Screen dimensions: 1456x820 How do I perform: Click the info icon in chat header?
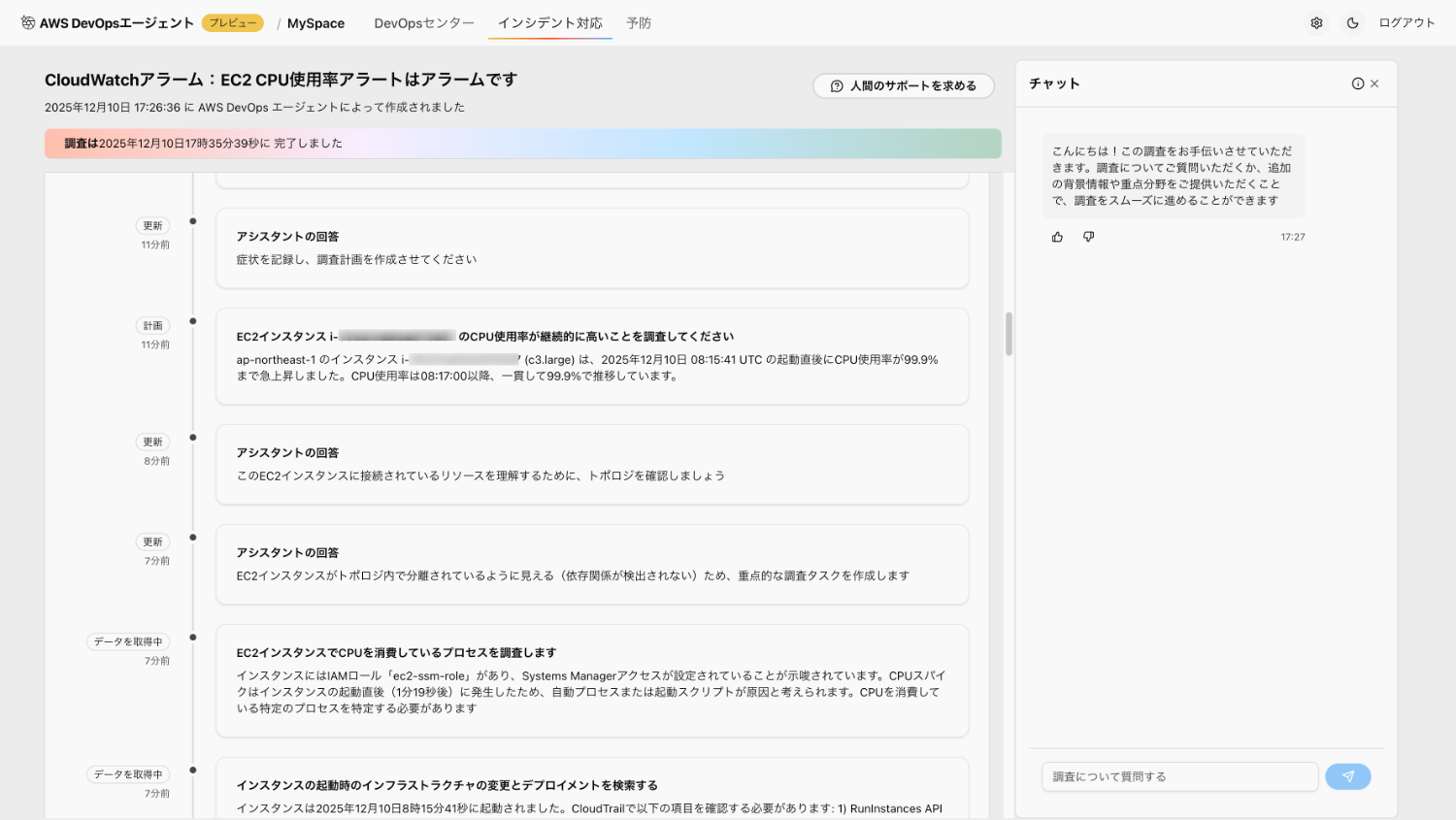pyautogui.click(x=1357, y=83)
